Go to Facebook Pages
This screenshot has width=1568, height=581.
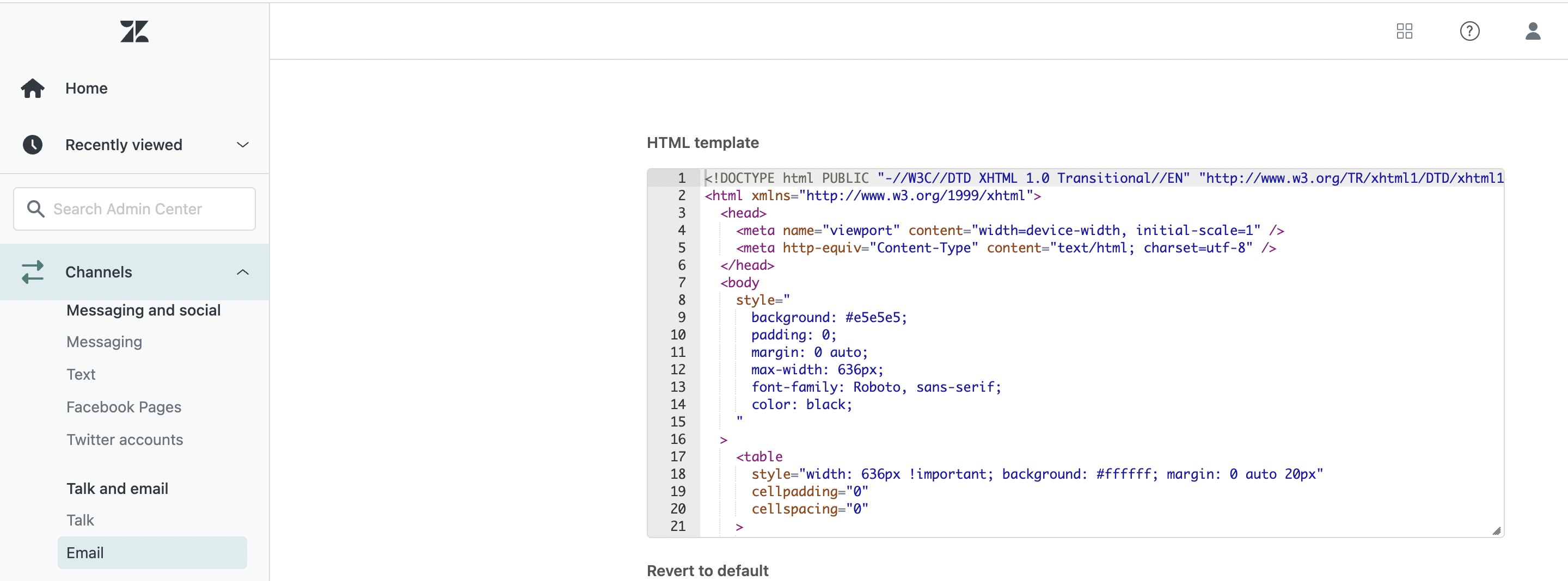(124, 407)
